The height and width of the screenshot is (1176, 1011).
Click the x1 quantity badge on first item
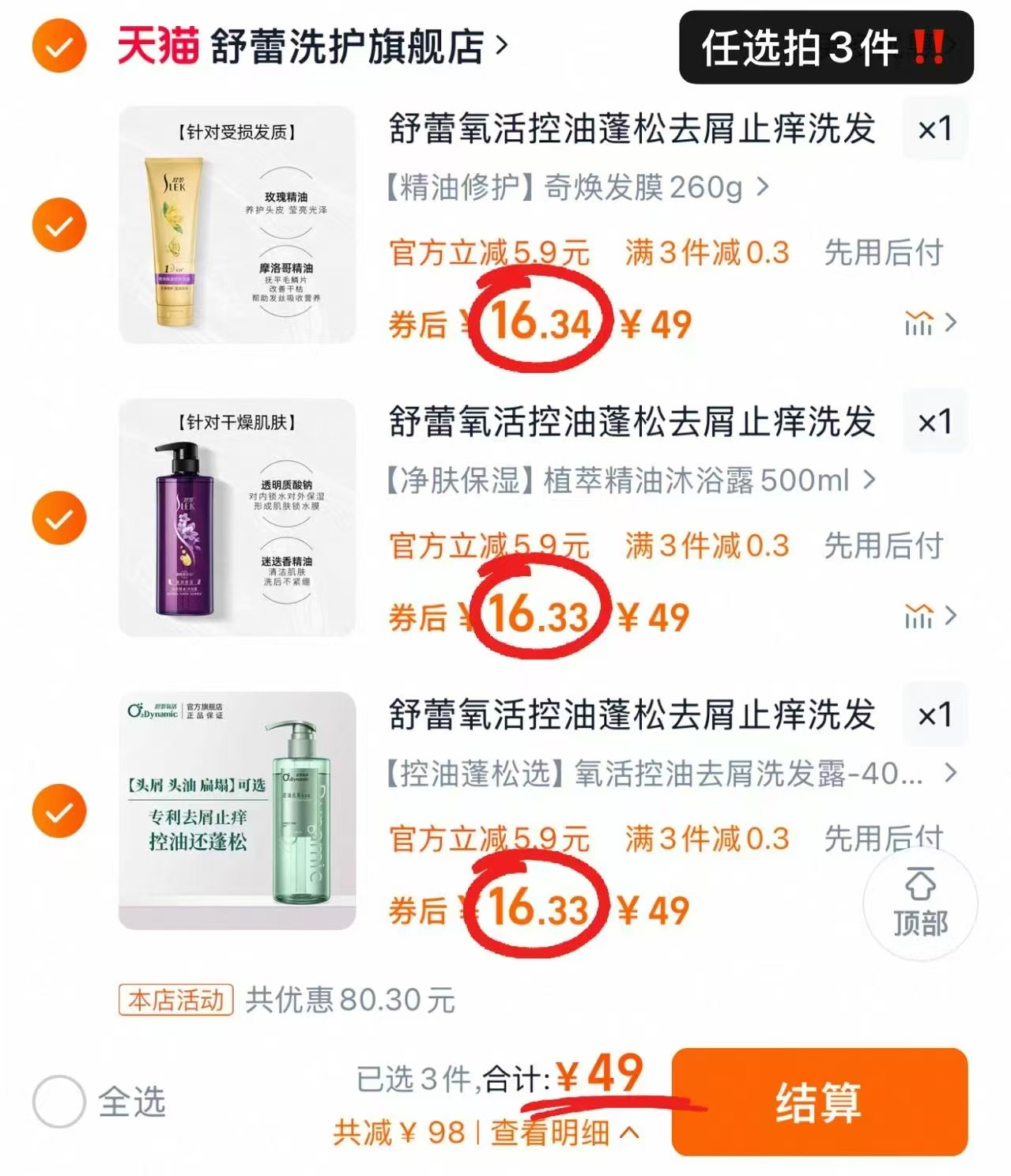(x=934, y=129)
